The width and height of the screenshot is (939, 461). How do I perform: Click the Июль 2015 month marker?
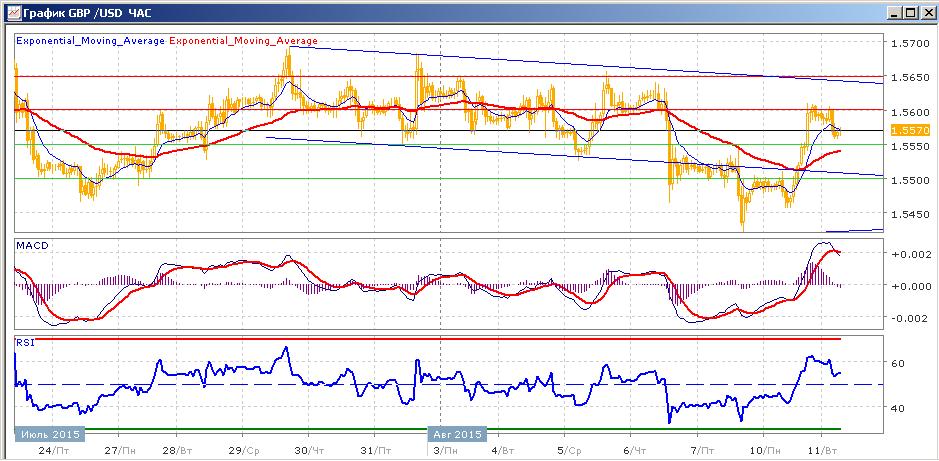[50, 433]
